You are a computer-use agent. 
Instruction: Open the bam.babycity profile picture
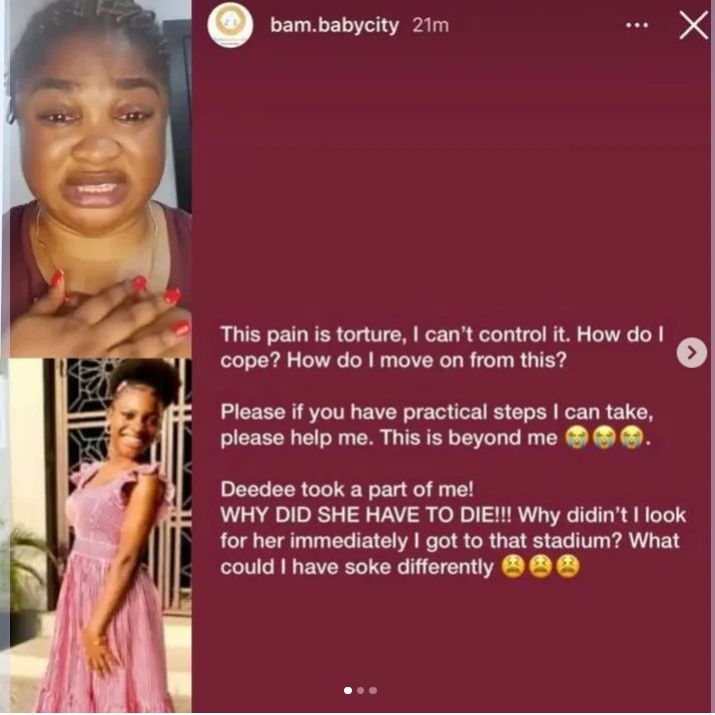click(x=230, y=25)
